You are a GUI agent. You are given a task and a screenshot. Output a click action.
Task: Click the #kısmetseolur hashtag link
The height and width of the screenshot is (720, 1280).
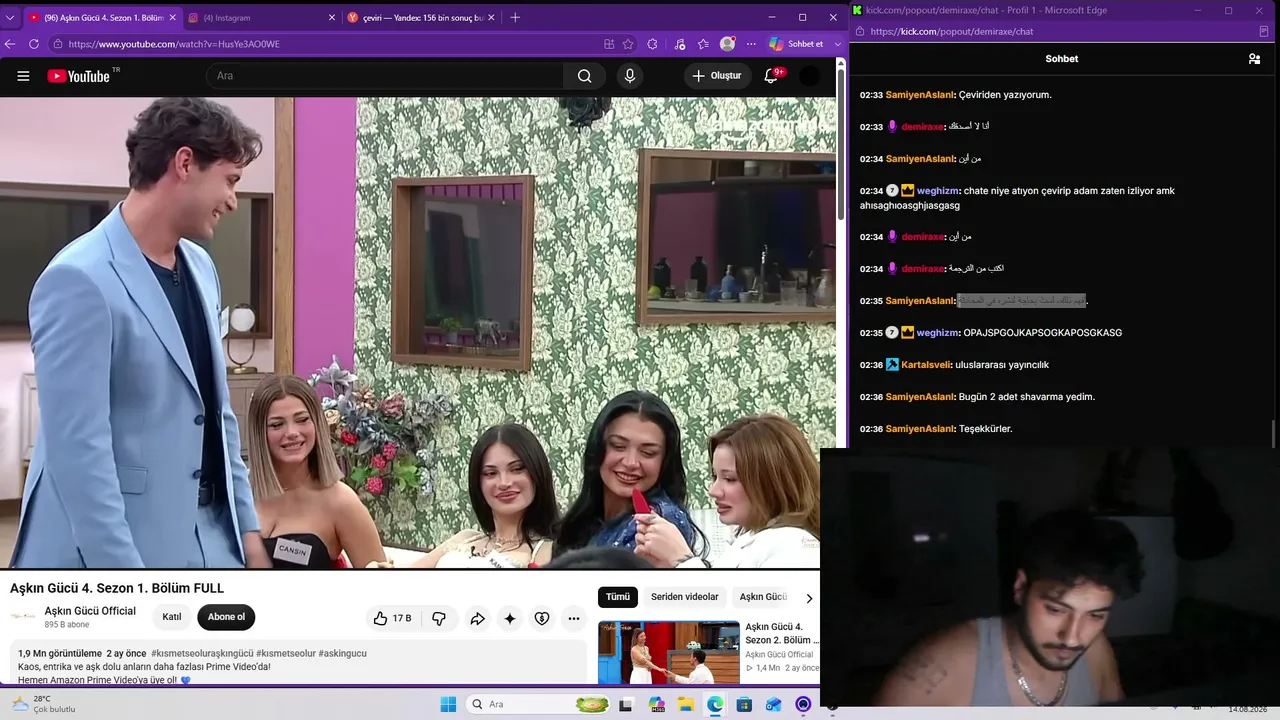[285, 653]
